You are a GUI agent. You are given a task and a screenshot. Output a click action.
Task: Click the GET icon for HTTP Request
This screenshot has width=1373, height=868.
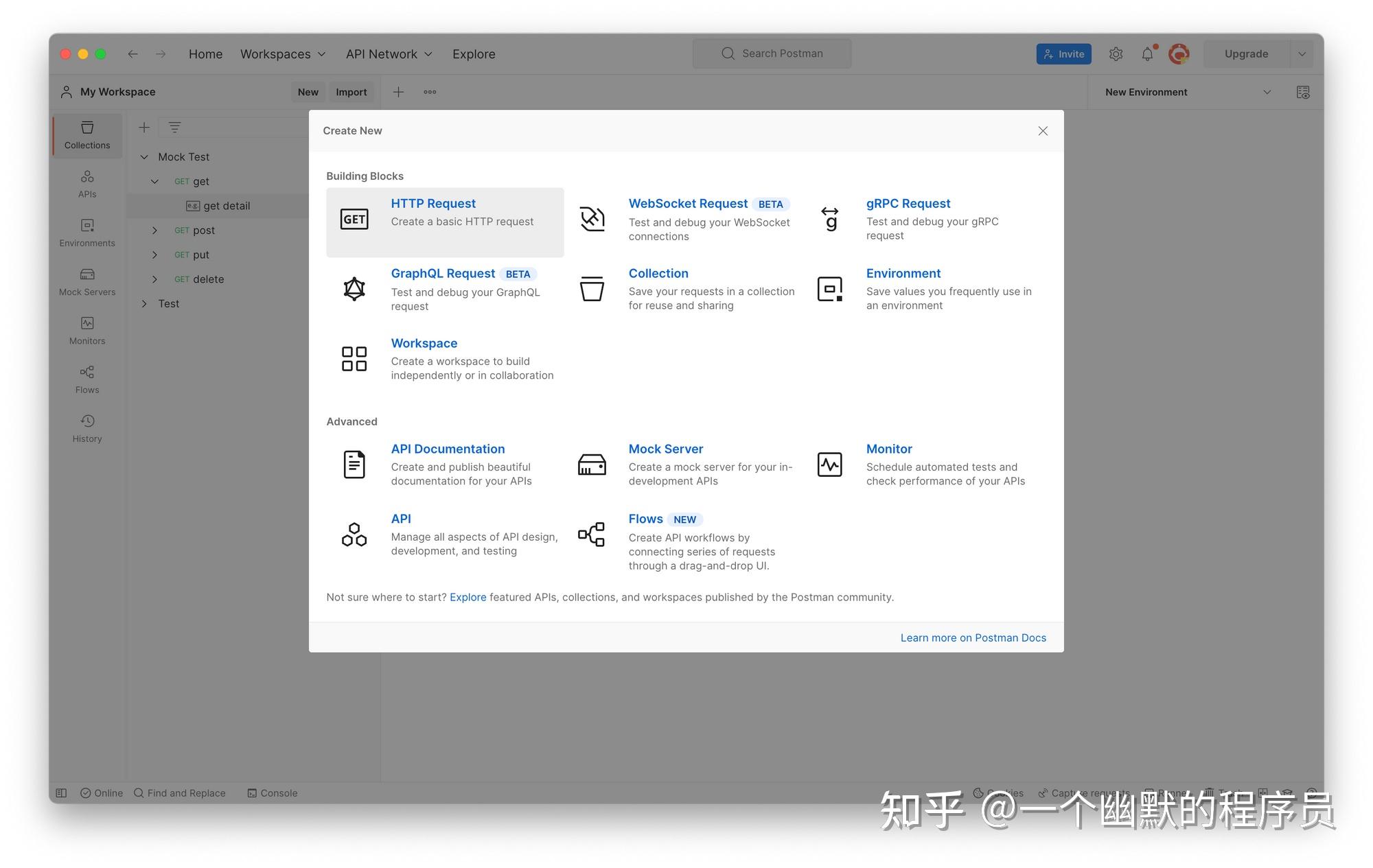354,220
